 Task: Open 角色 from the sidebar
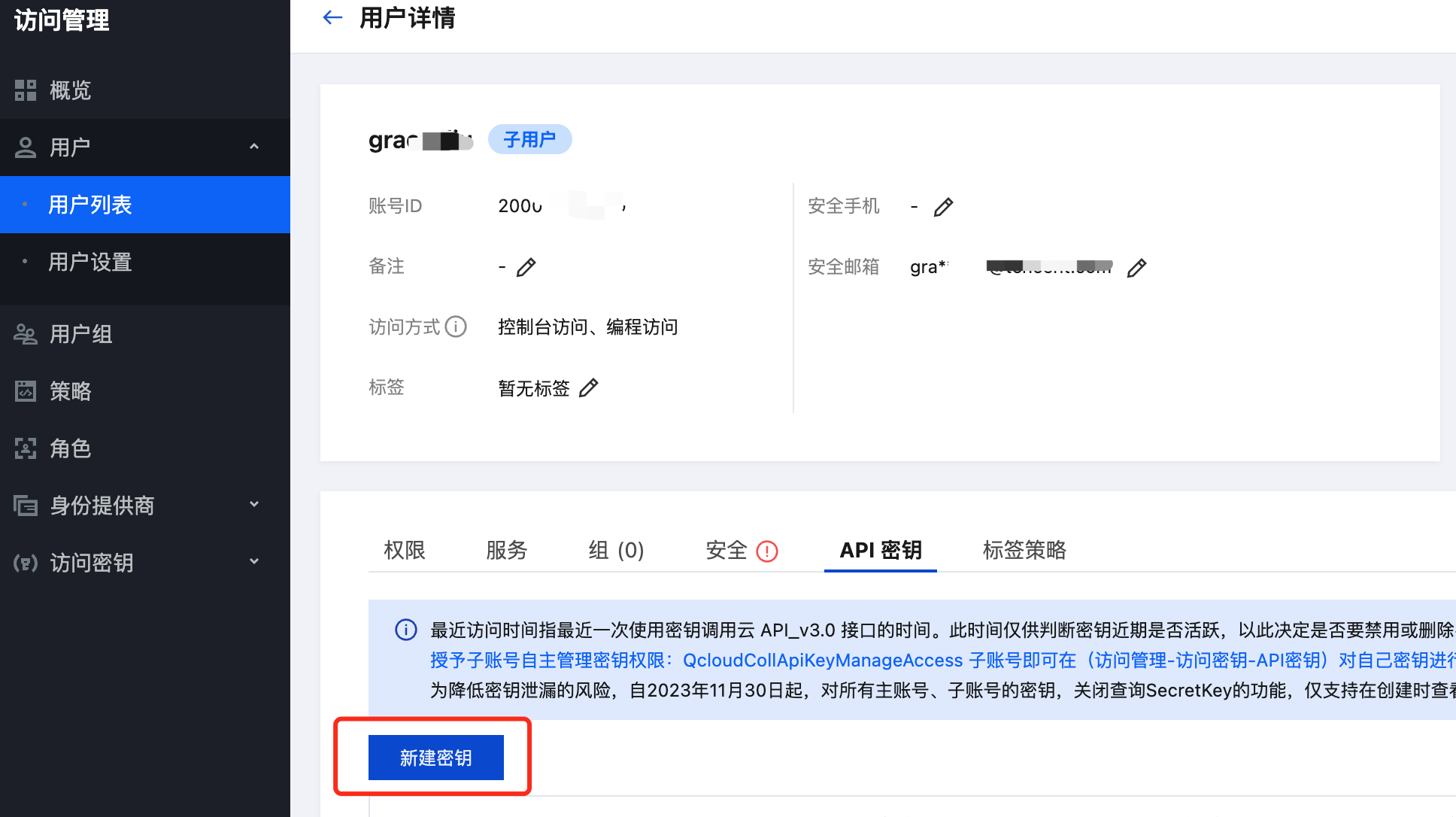tap(70, 448)
